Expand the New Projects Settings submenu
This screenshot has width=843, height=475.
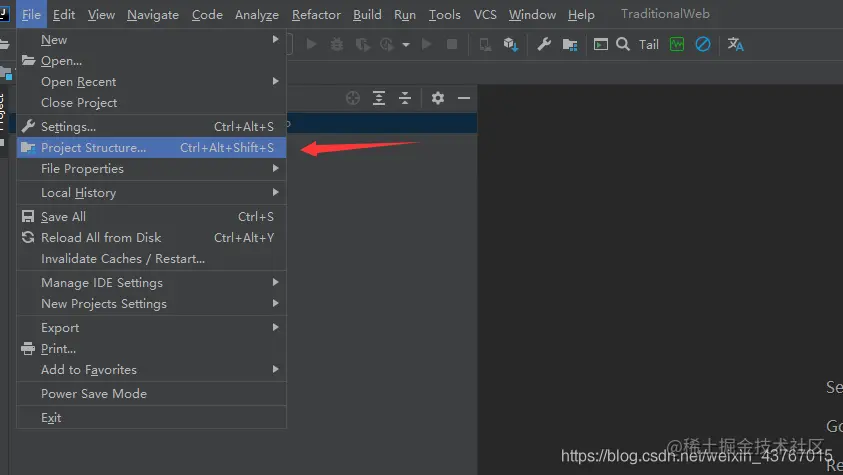click(152, 304)
